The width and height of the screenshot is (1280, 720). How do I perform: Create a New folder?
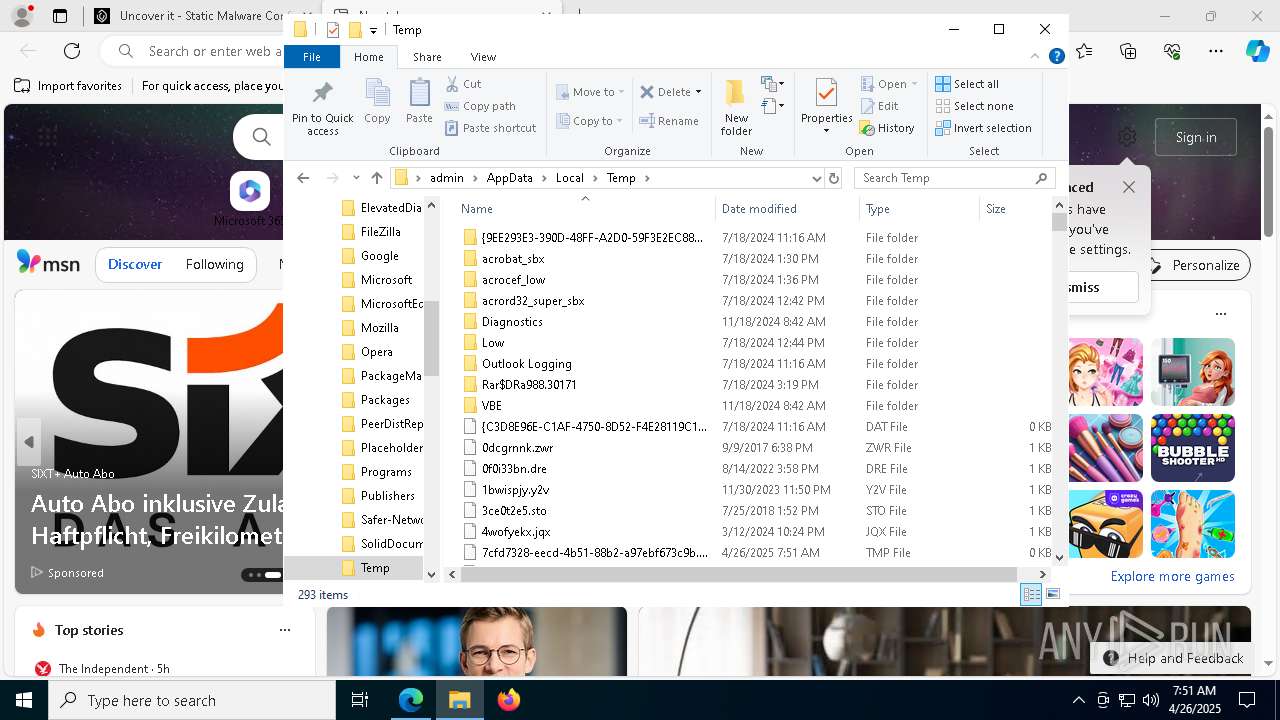pyautogui.click(x=736, y=107)
